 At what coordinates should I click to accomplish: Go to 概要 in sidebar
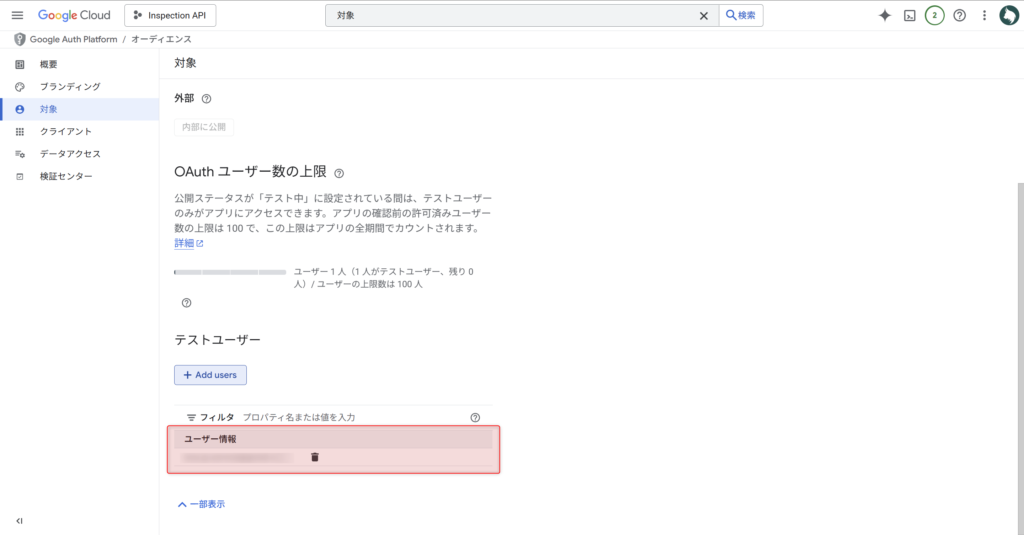tap(48, 65)
